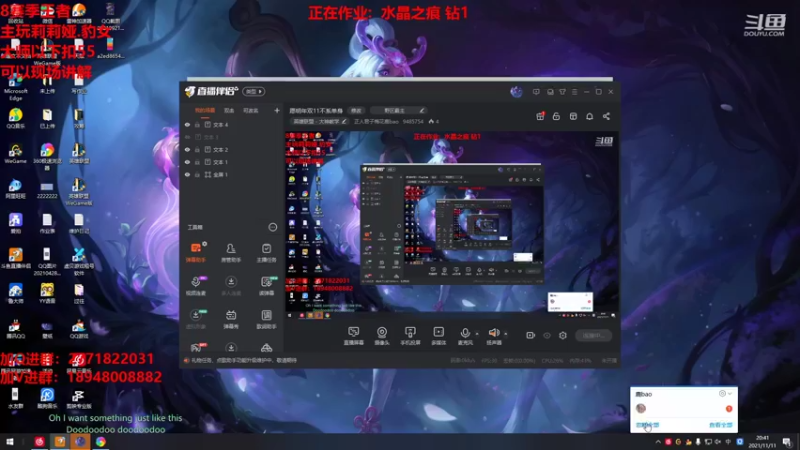The width and height of the screenshot is (800, 450).
Task: Open Microsoft Edge desktop icon
Action: click(x=15, y=88)
